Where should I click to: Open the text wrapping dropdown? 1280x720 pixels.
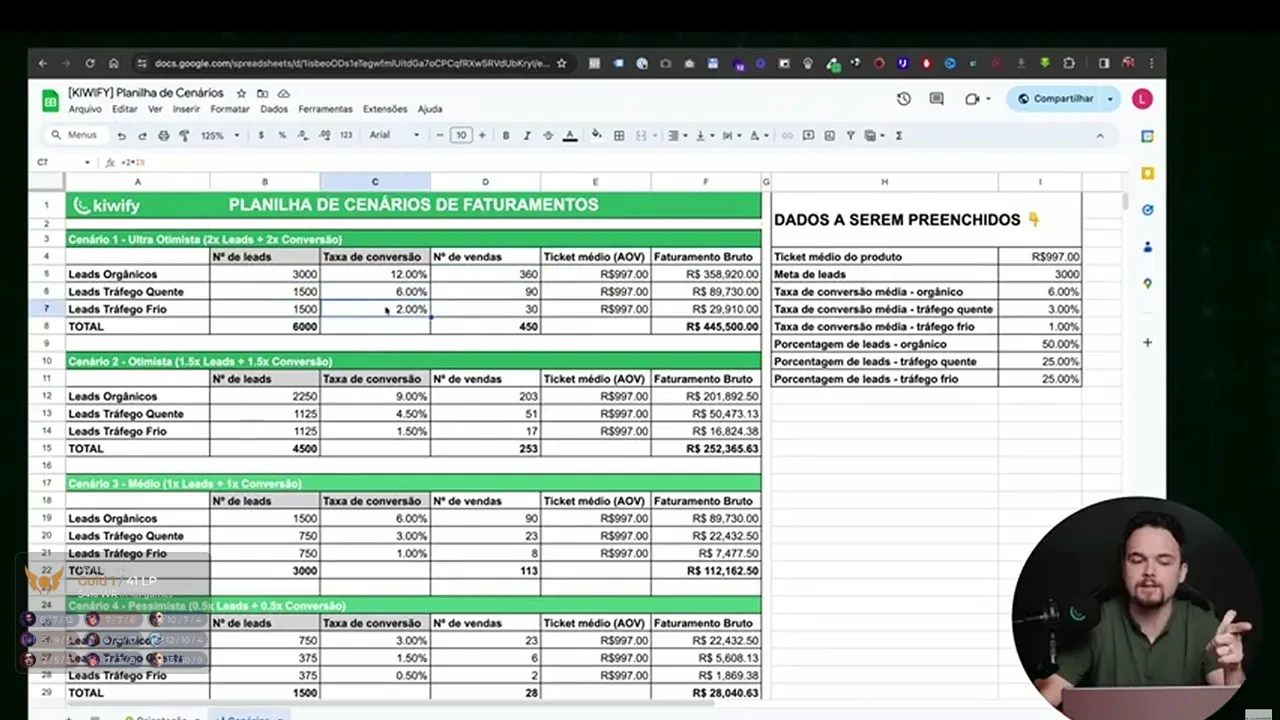[730, 135]
